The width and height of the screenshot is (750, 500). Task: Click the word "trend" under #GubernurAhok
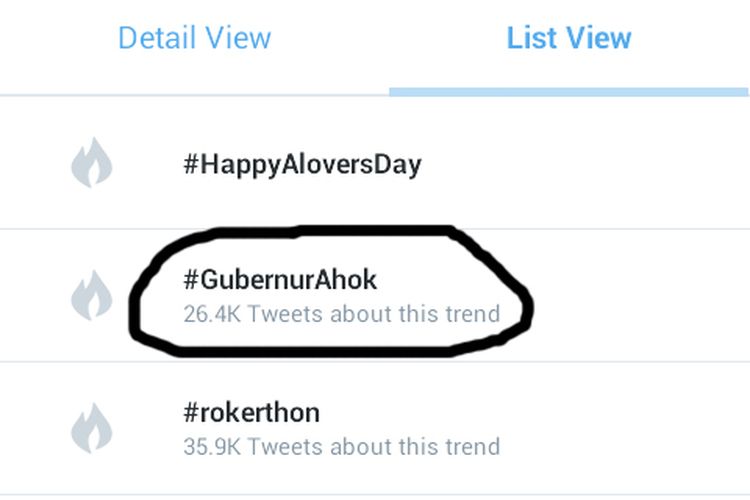pyautogui.click(x=475, y=314)
